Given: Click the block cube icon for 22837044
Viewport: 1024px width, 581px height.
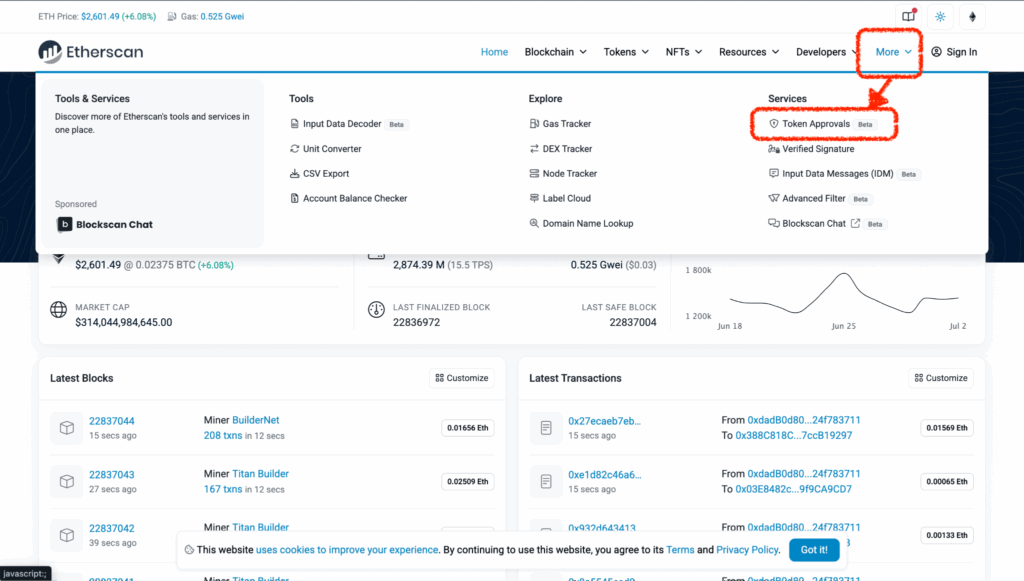Looking at the screenshot, I should (67, 428).
